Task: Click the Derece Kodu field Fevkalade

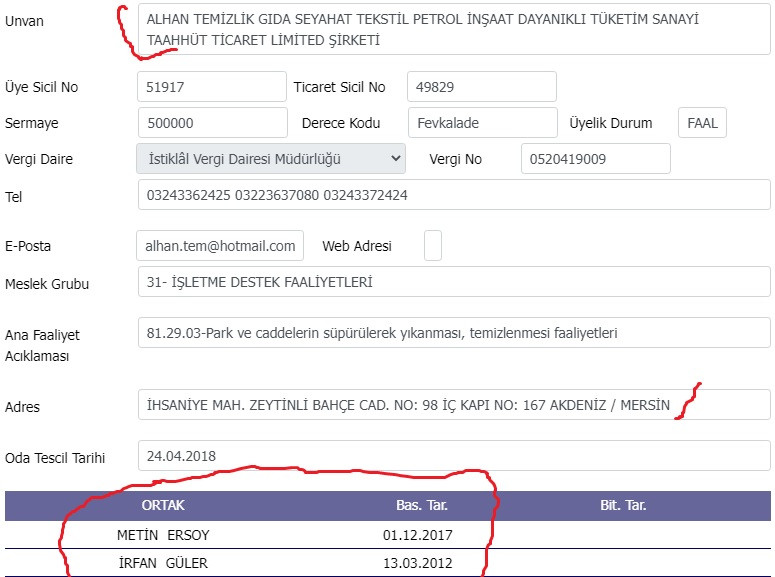Action: [482, 123]
